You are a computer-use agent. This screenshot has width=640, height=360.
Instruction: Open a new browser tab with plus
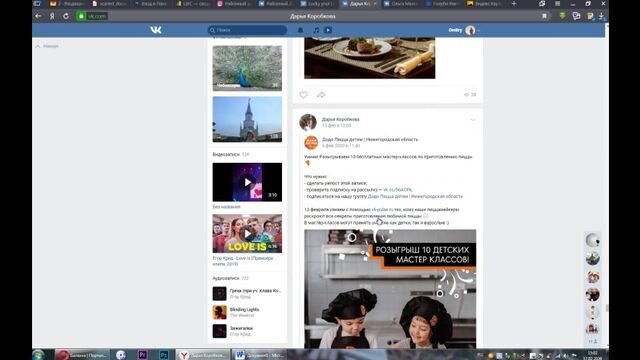(x=514, y=4)
